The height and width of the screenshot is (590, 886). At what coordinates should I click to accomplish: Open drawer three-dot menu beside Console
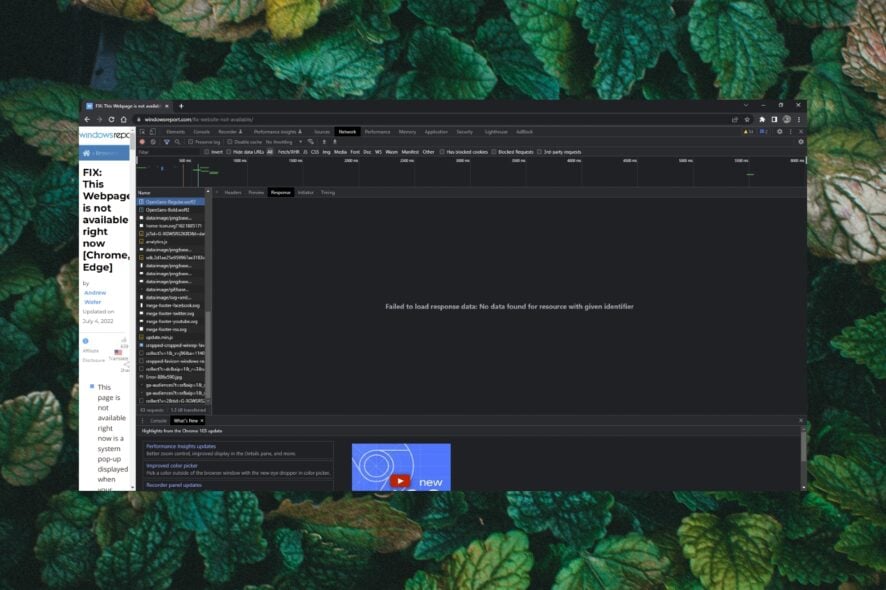coord(142,421)
